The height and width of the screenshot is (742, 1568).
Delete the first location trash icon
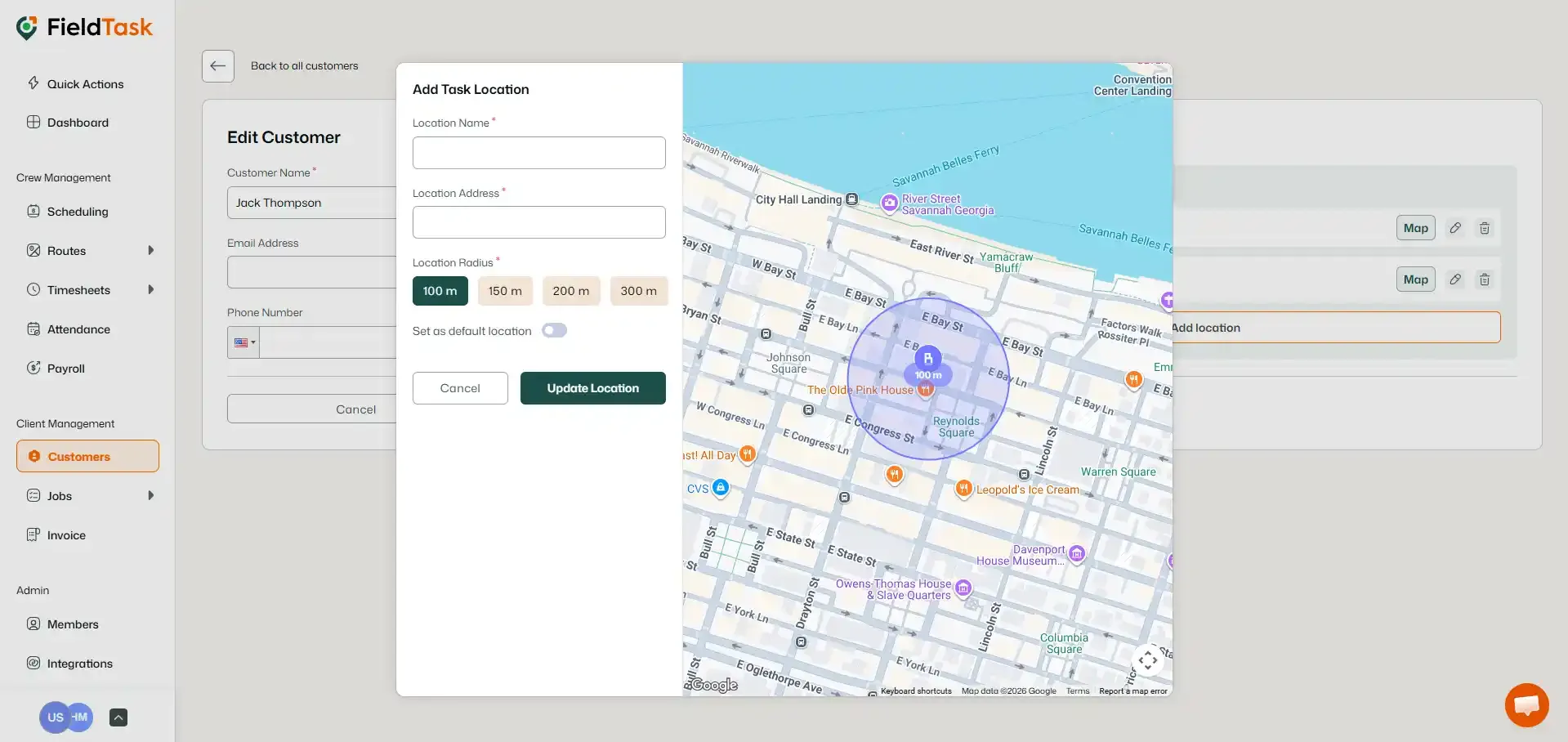tap(1485, 228)
